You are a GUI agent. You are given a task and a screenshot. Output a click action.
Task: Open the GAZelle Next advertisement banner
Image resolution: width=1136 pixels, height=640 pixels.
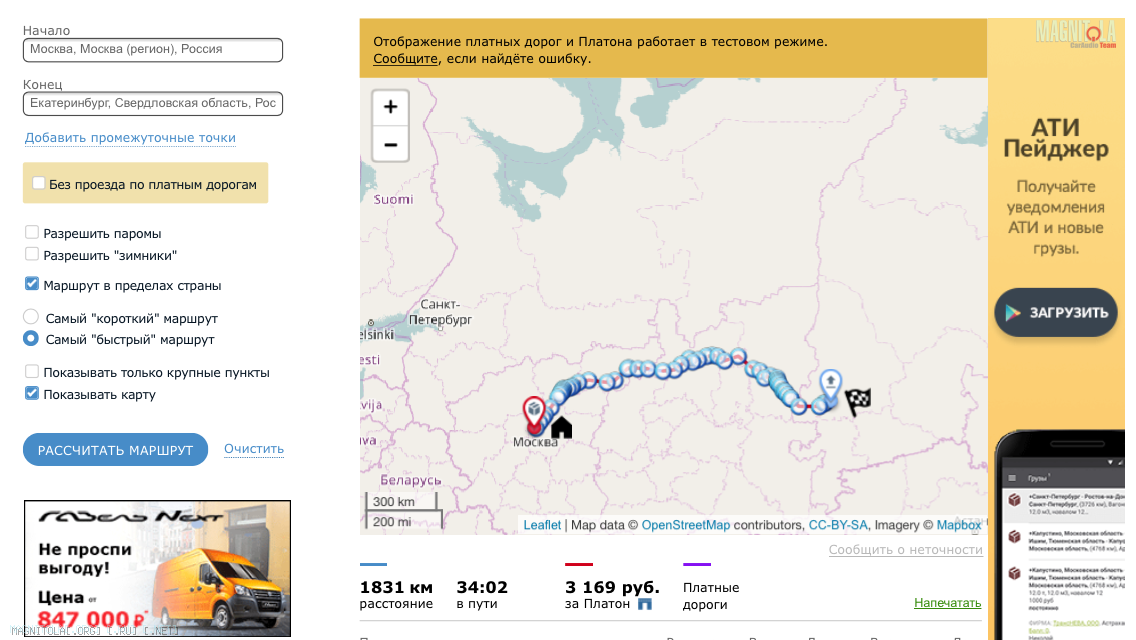[x=157, y=568]
